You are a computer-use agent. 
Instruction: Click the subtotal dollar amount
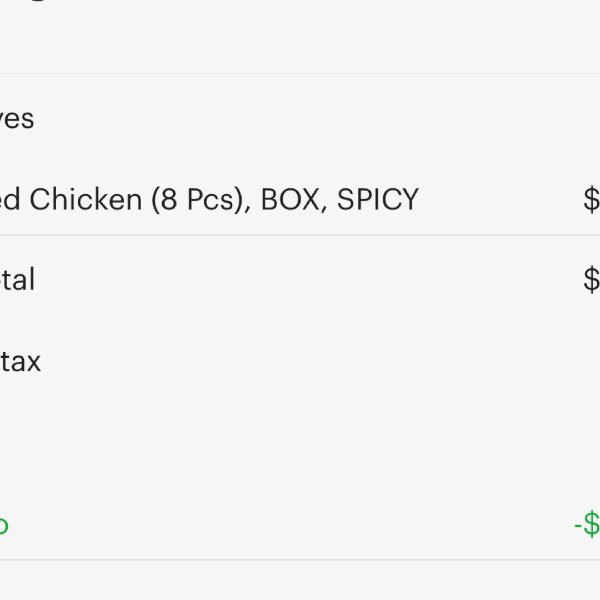[592, 280]
